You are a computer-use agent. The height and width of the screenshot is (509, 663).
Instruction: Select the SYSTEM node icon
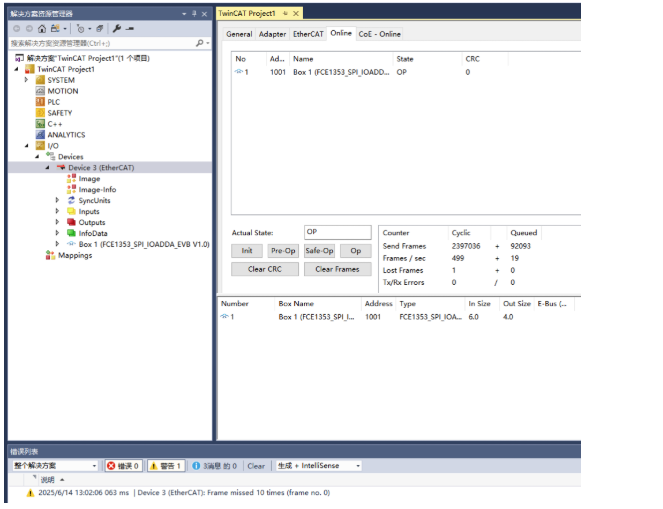pyautogui.click(x=40, y=80)
